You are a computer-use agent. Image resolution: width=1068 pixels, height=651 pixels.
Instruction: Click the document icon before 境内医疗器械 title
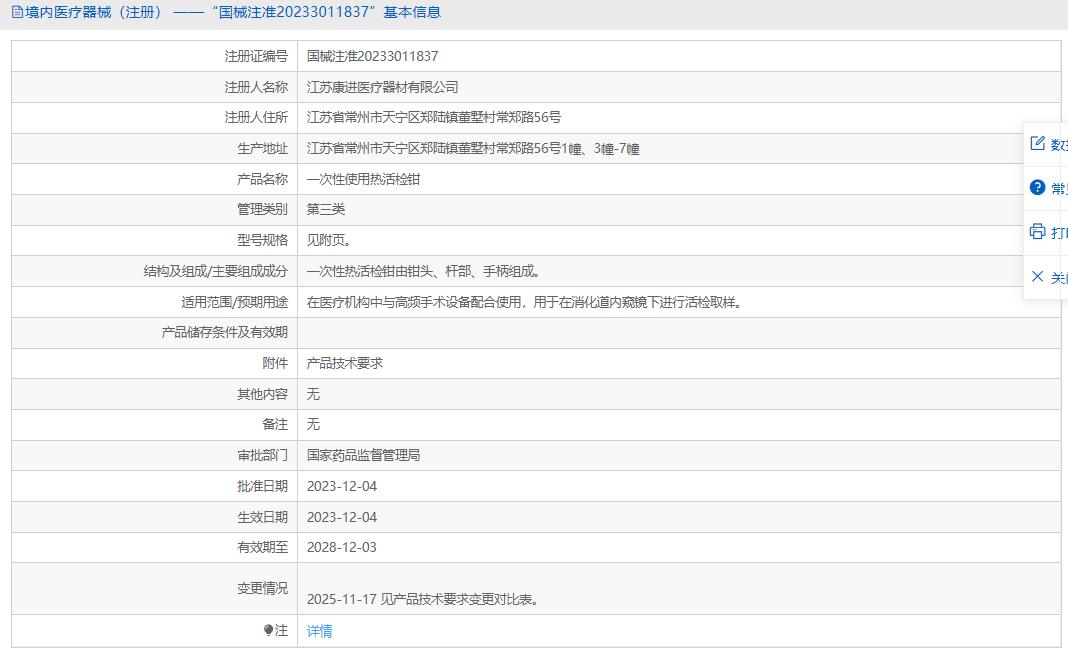tap(17, 13)
